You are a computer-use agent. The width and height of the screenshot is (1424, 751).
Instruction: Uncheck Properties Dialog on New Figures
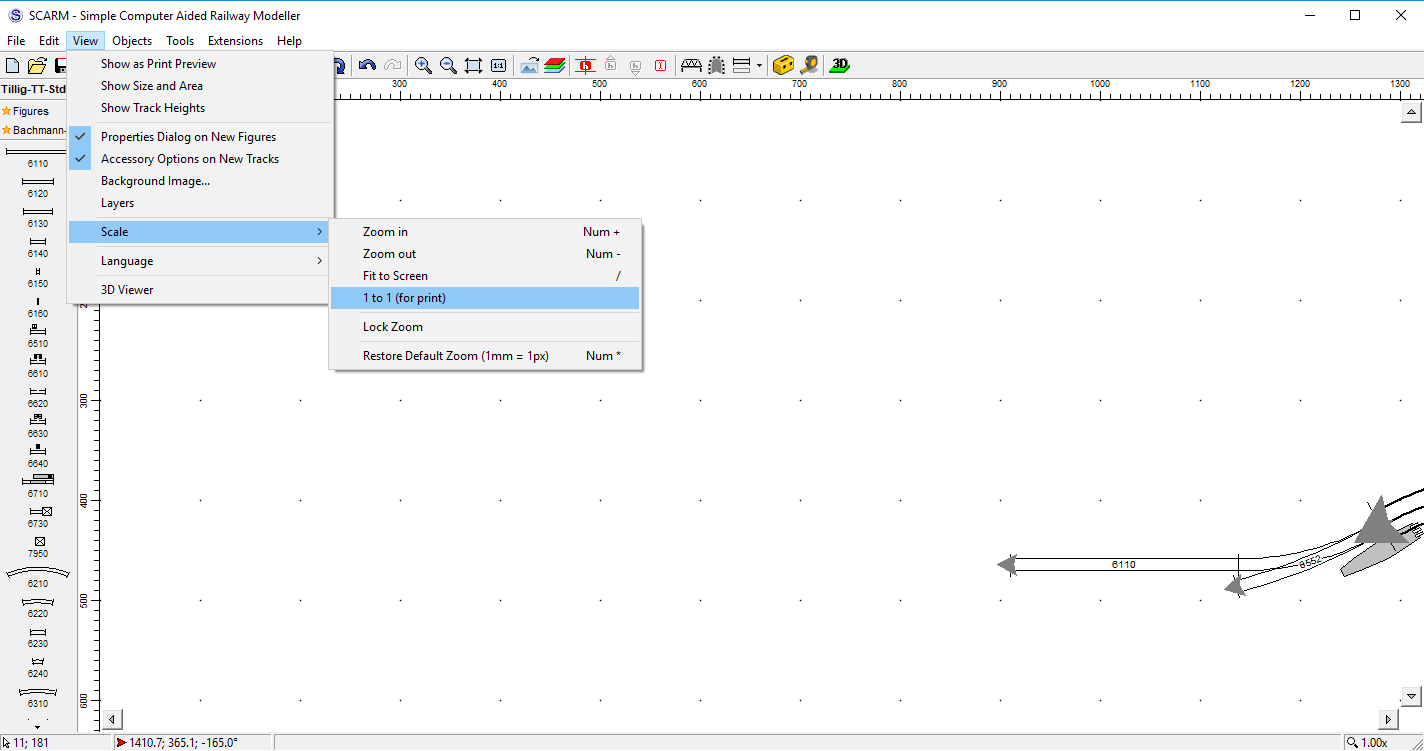(x=200, y=137)
